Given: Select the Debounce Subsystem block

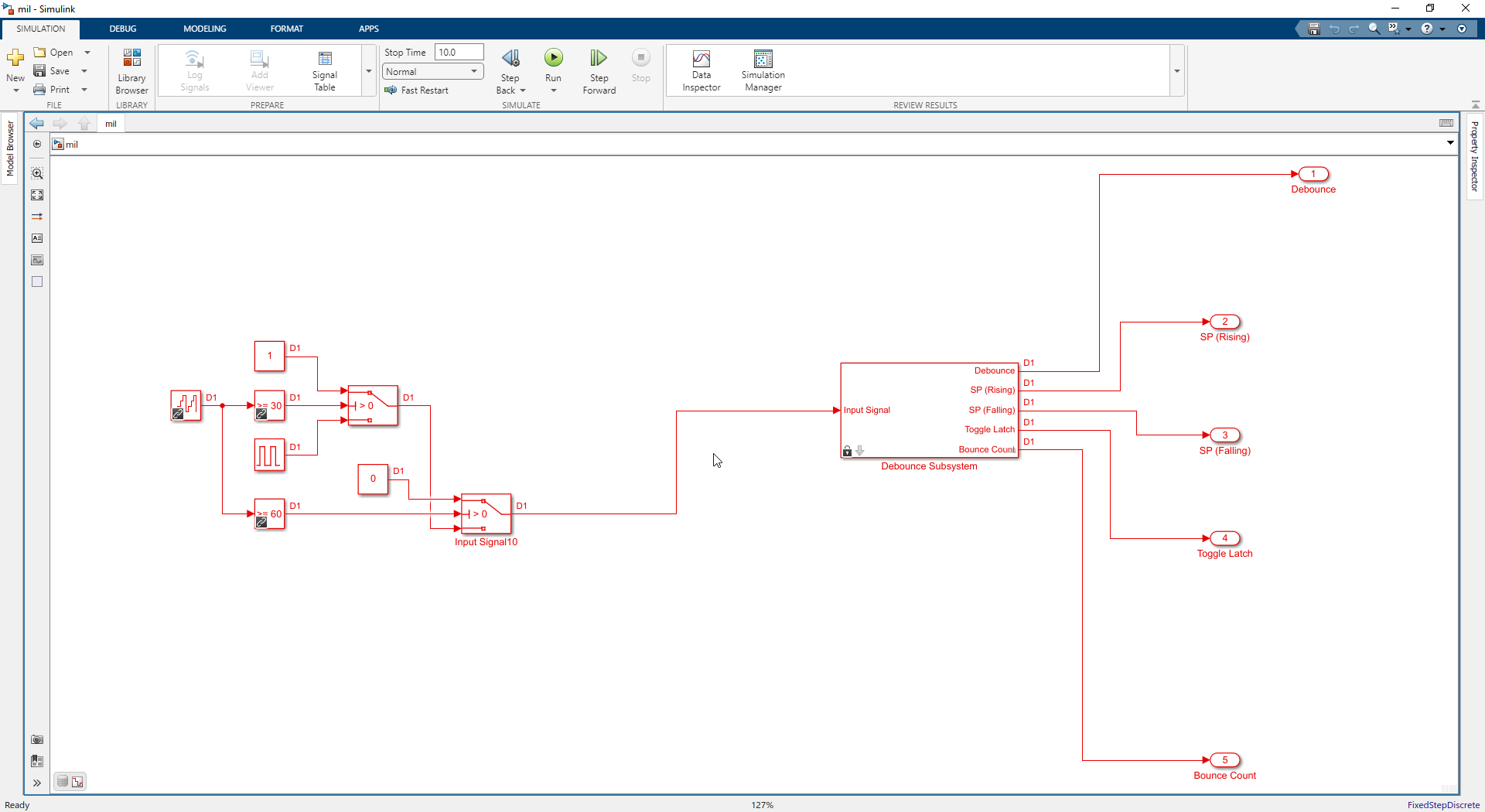Looking at the screenshot, I should tap(929, 411).
